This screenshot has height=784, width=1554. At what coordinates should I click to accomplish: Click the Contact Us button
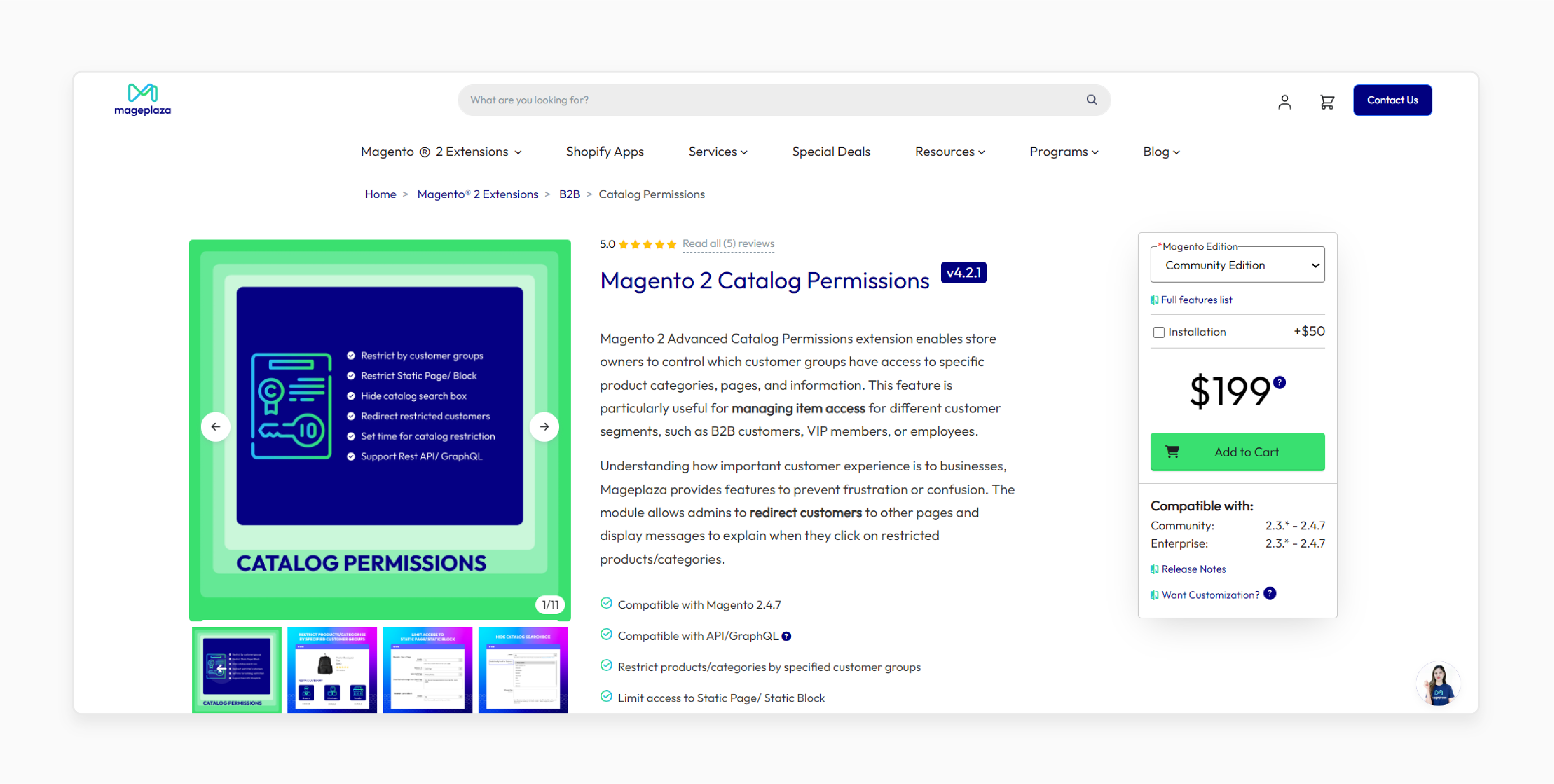[x=1392, y=100]
